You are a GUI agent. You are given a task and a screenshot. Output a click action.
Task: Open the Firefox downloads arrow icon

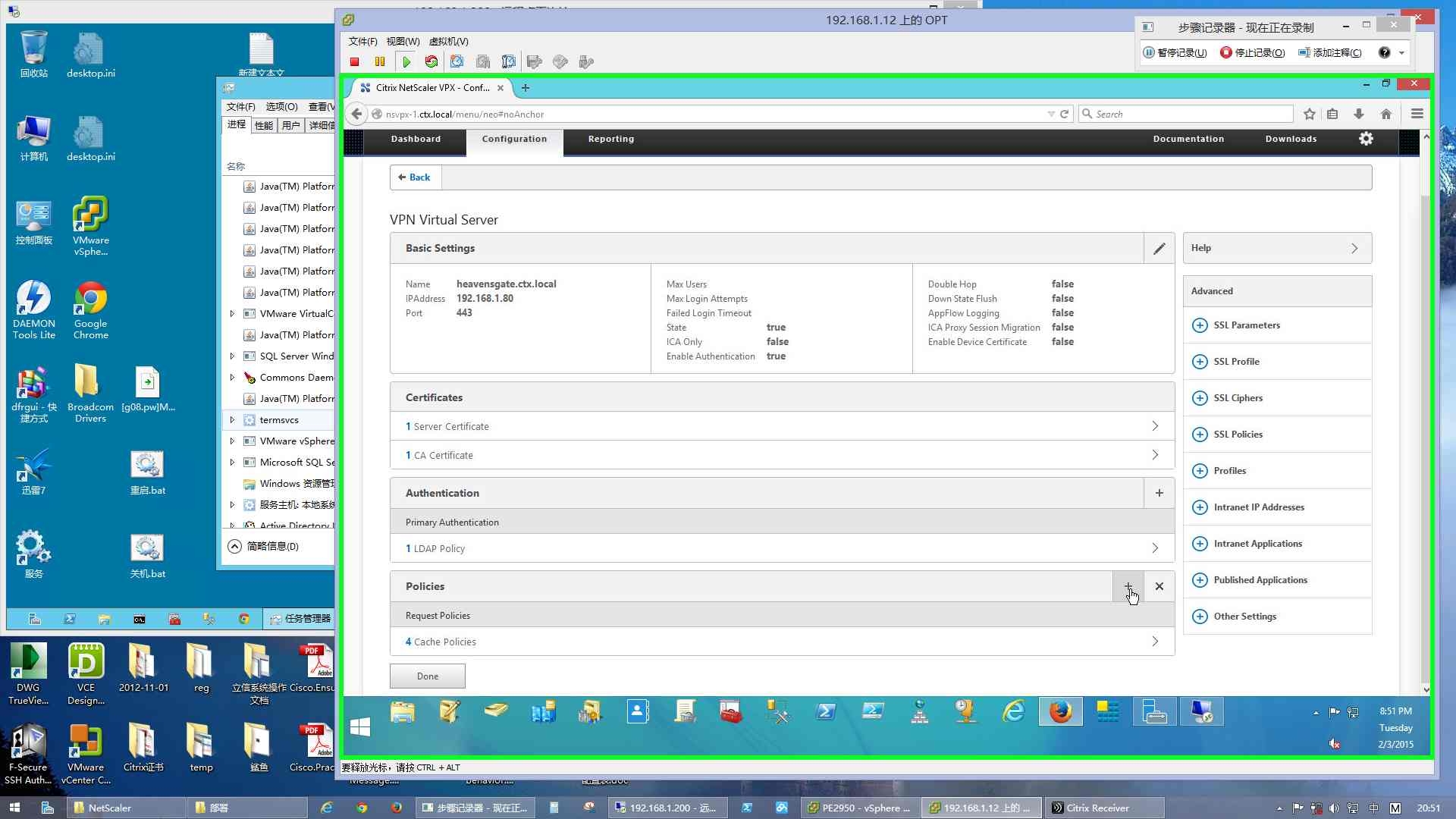click(1359, 114)
